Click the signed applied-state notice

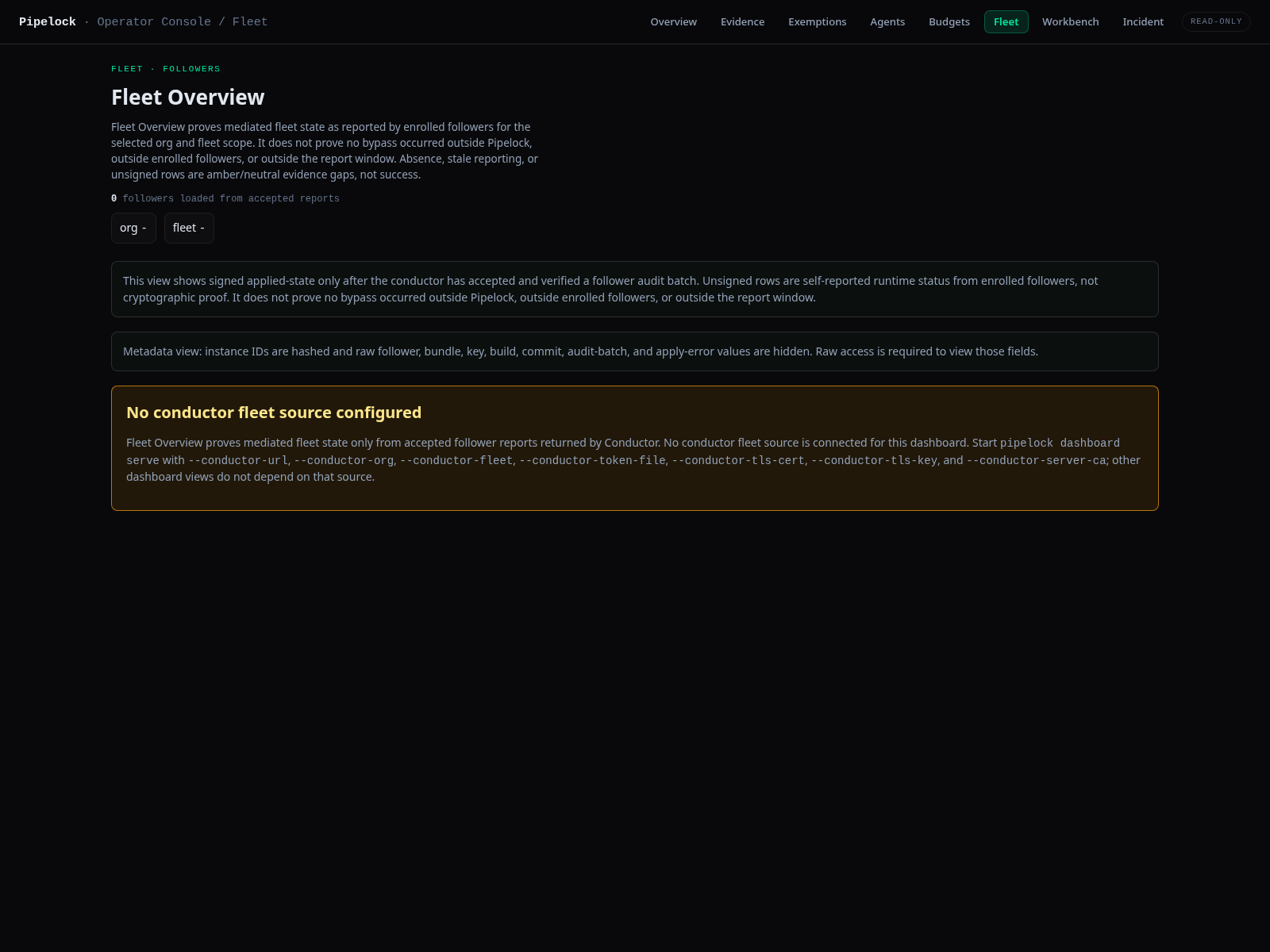coord(635,289)
